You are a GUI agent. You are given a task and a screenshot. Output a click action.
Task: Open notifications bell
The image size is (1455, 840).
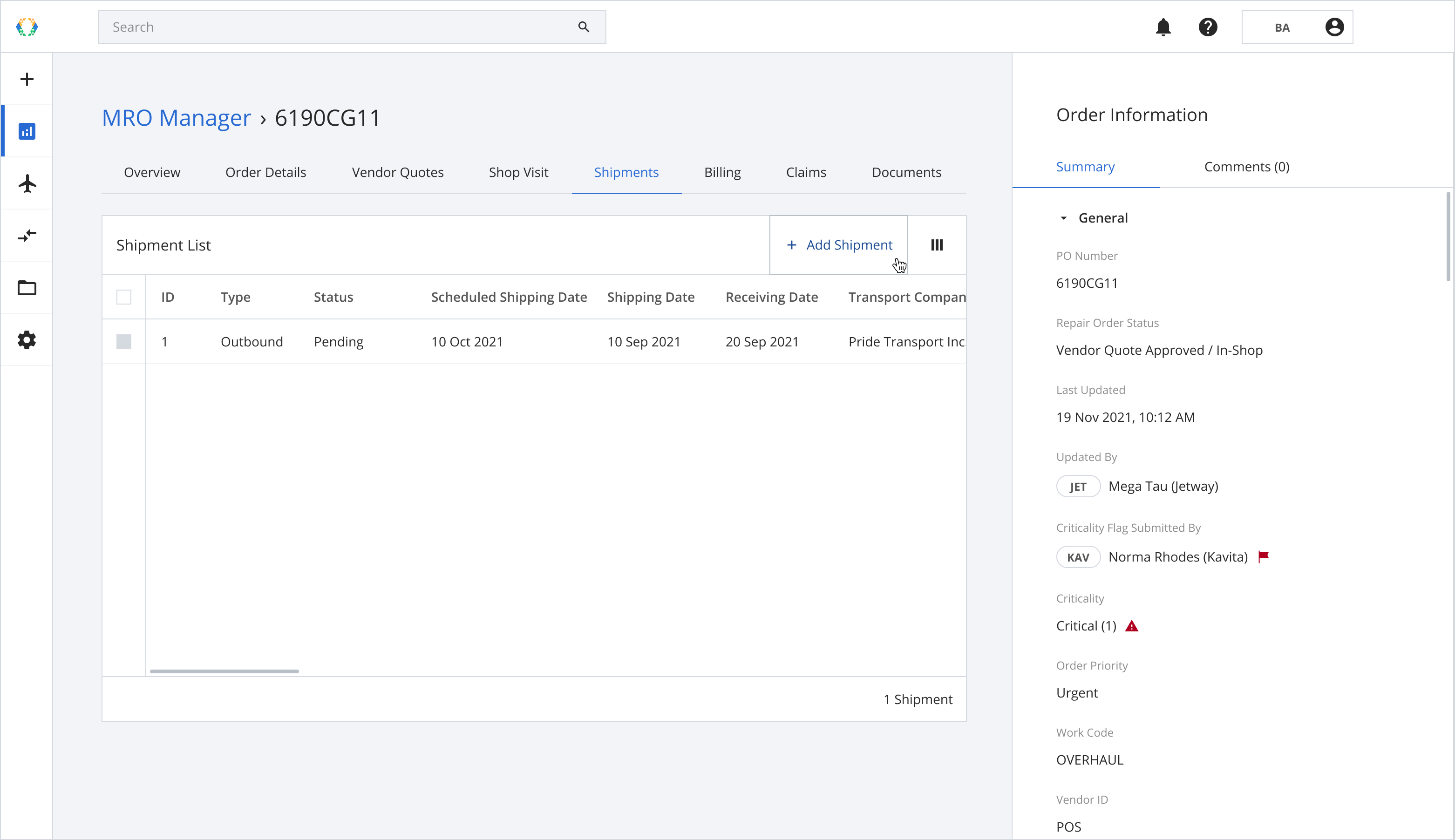[x=1163, y=27]
